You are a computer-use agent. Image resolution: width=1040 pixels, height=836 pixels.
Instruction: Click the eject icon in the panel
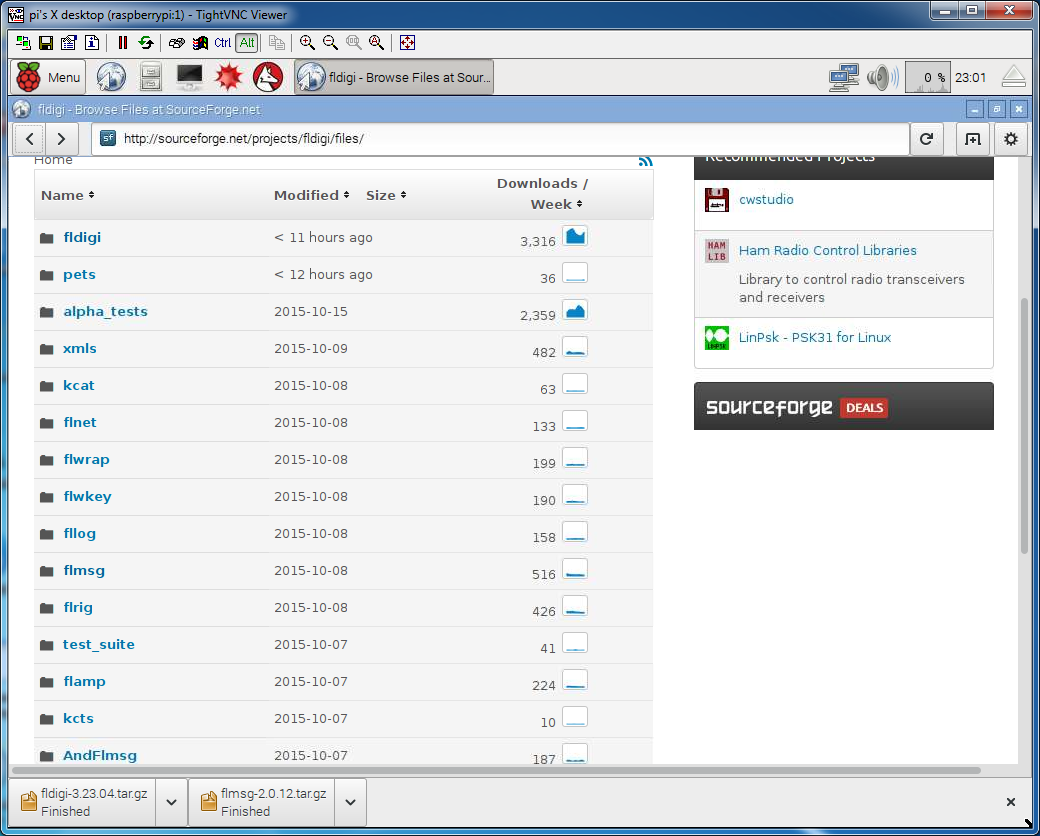coord(1013,77)
